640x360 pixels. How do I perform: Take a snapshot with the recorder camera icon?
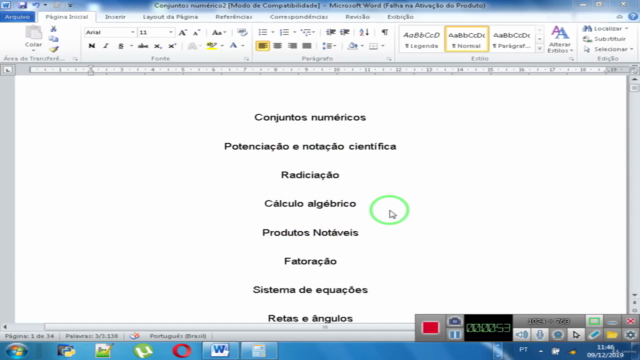tap(455, 321)
